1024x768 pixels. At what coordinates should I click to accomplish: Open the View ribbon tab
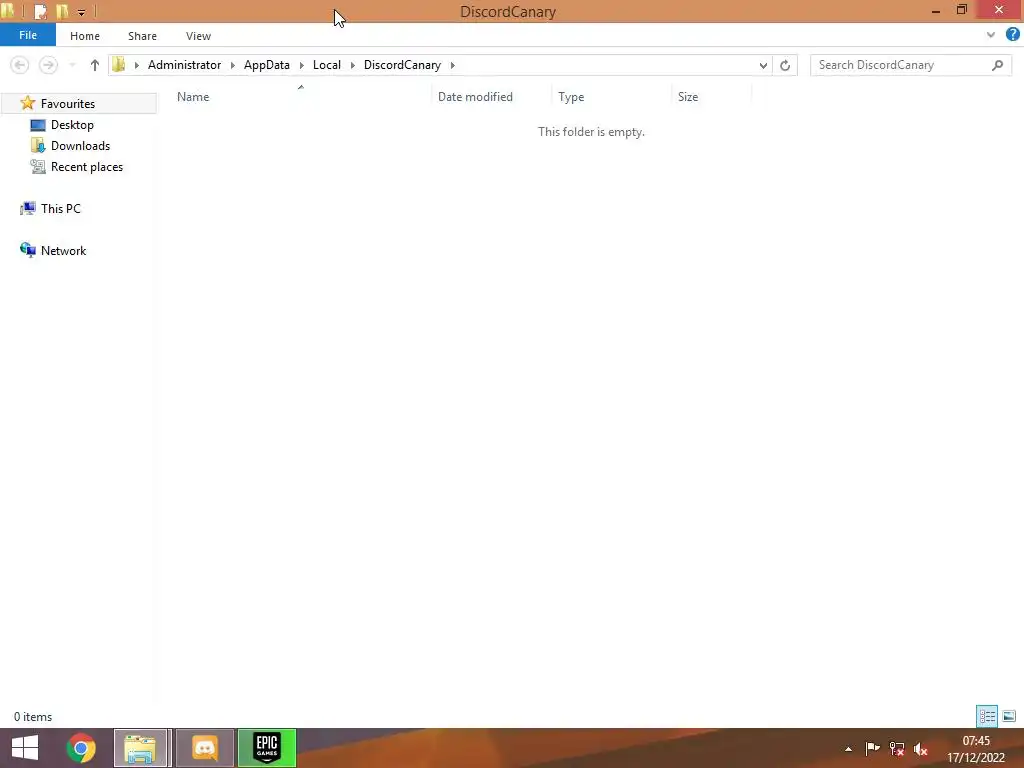198,36
